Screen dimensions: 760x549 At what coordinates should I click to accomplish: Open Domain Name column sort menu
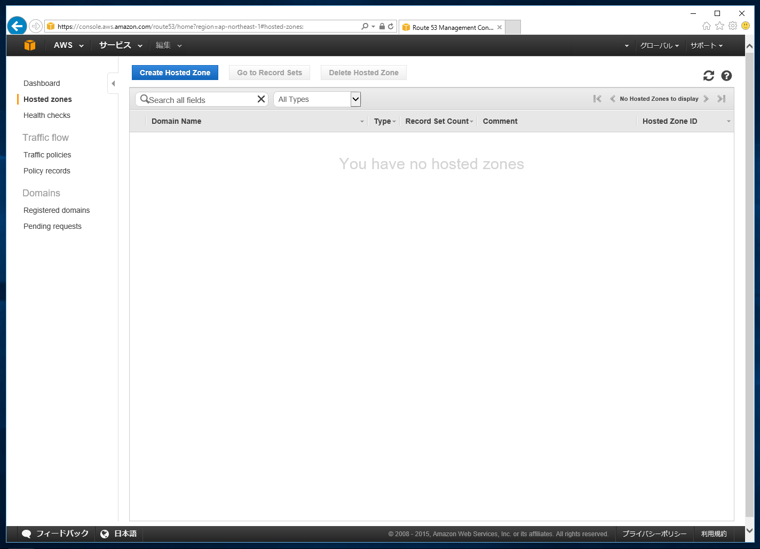pos(362,121)
